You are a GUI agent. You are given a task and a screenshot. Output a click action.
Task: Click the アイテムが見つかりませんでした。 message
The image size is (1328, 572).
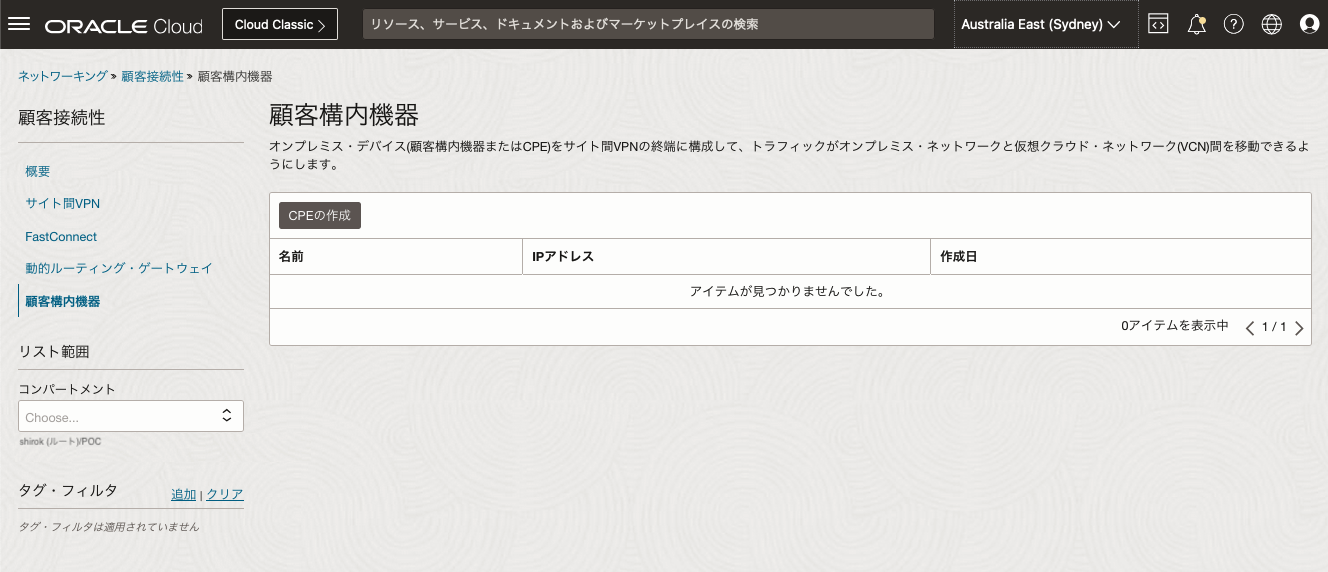click(790, 292)
